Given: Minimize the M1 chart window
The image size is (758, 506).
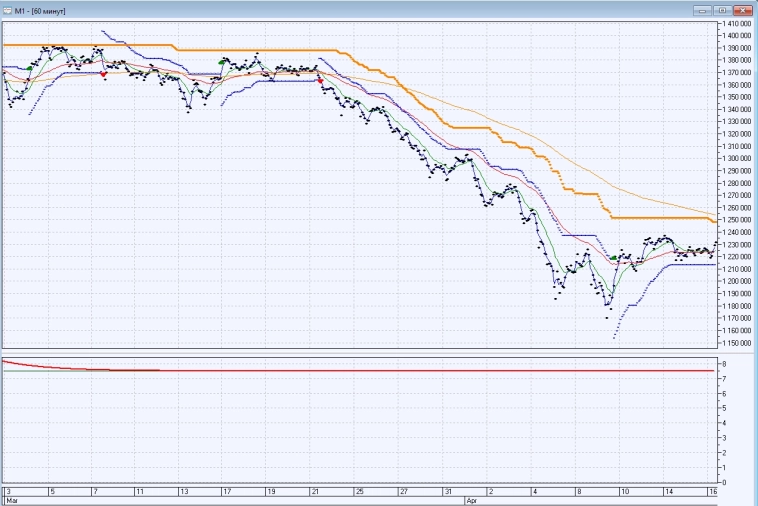Looking at the screenshot, I should [704, 8].
